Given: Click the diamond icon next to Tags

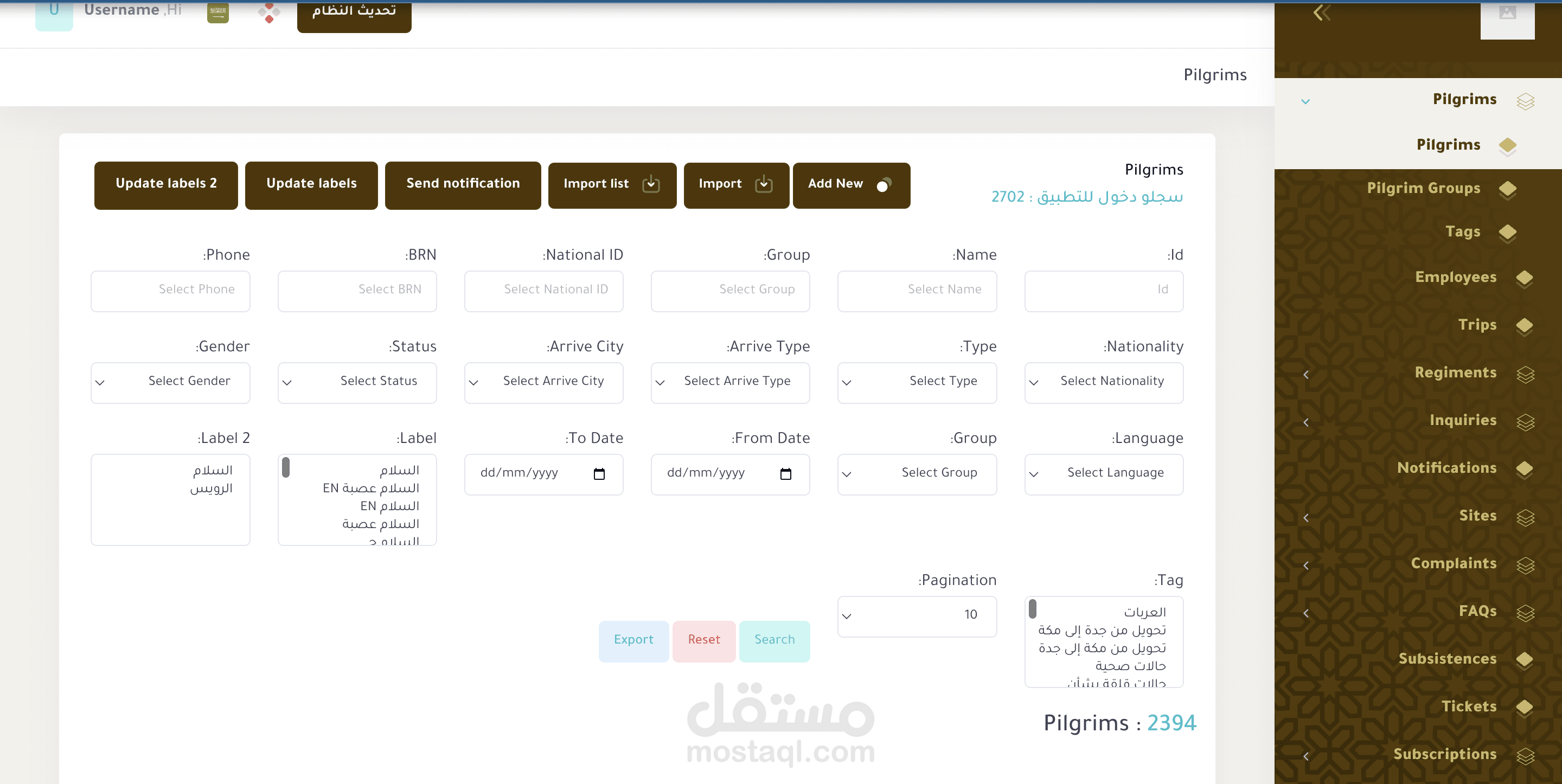Looking at the screenshot, I should 1507,232.
